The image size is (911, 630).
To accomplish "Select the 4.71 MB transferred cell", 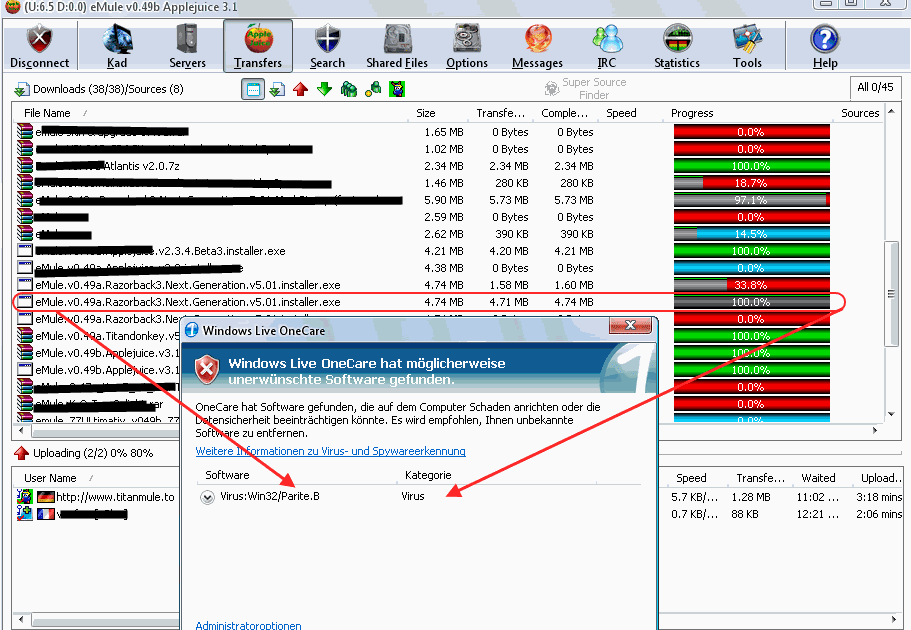I will coord(509,302).
